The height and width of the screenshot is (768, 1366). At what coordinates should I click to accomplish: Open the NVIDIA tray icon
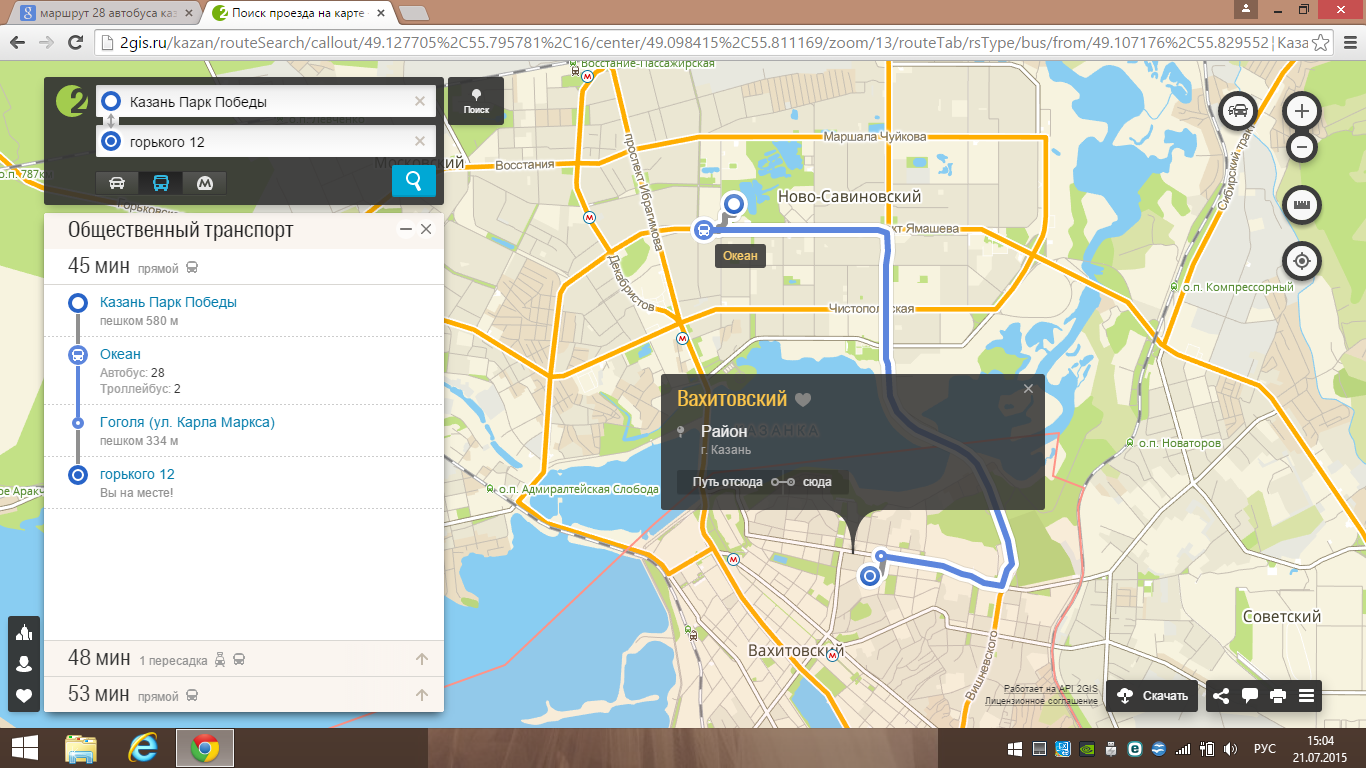click(x=1087, y=748)
